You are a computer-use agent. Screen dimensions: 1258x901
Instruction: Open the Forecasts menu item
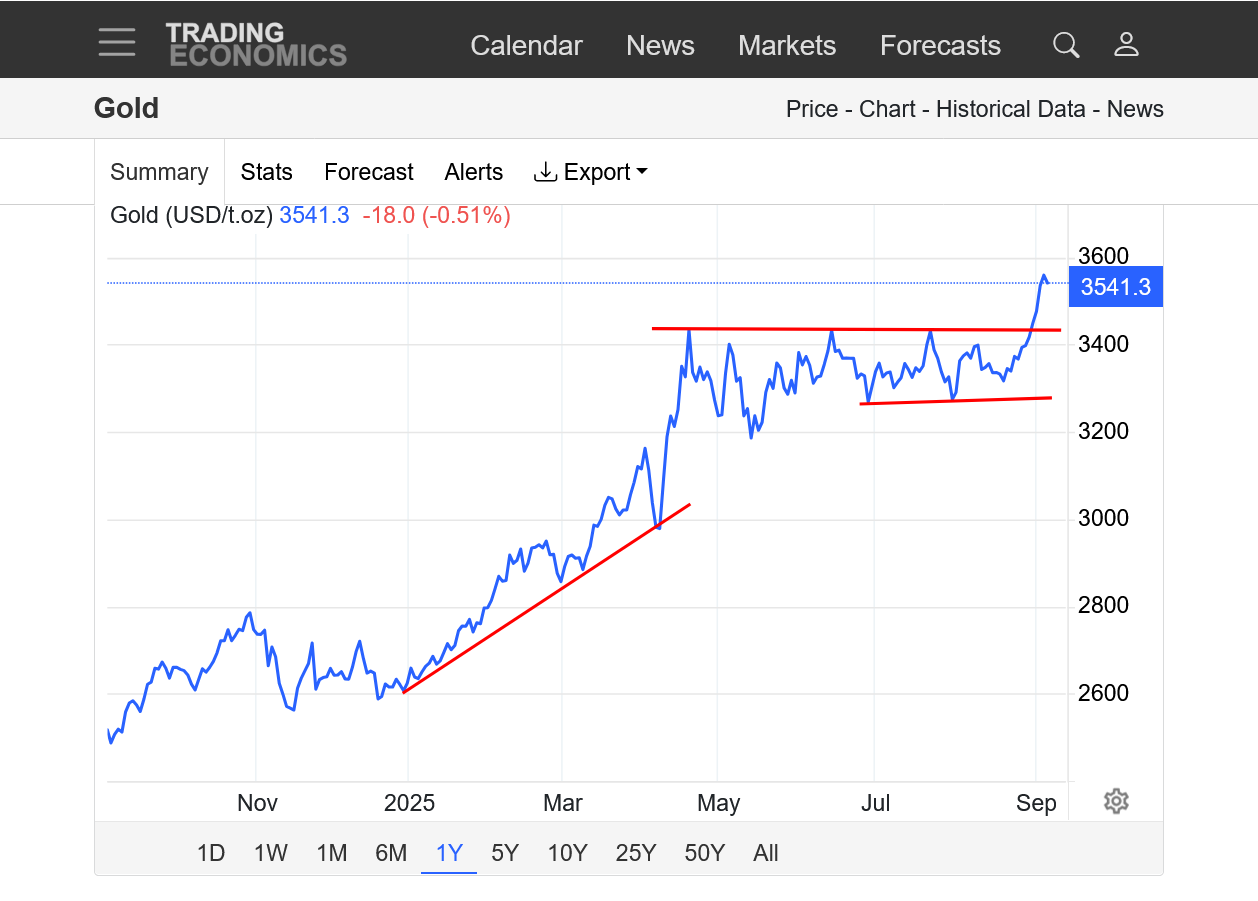pos(940,46)
